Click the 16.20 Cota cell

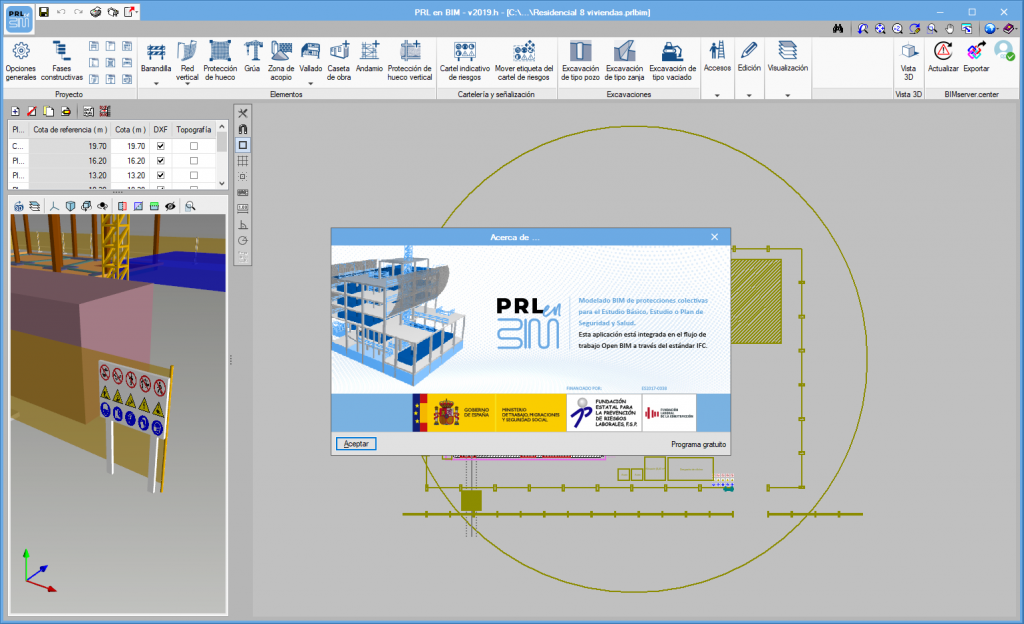130,161
